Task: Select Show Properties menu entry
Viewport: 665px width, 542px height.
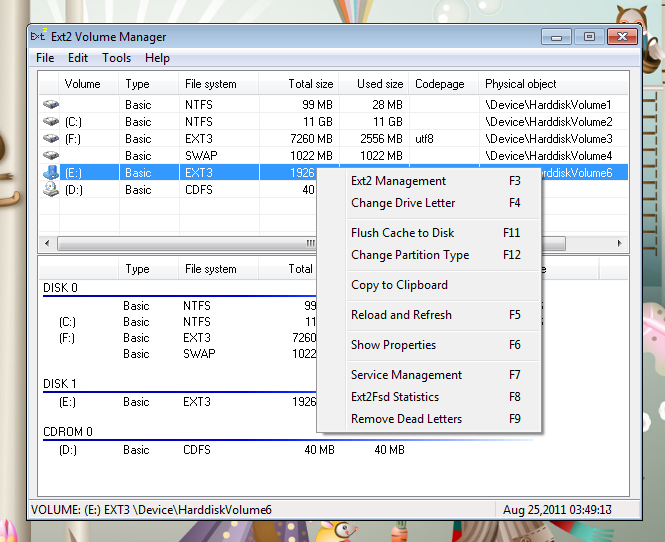Action: pyautogui.click(x=428, y=345)
